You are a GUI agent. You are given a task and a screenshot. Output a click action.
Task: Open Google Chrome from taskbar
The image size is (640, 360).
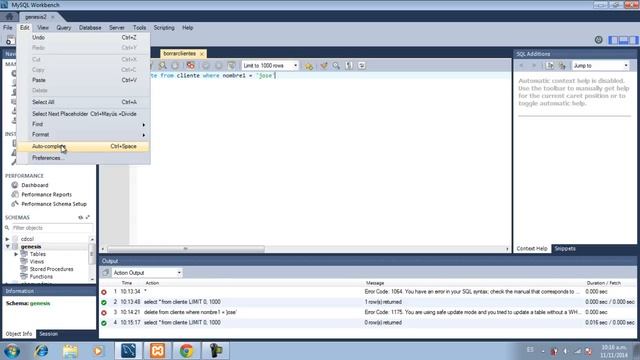(186, 351)
